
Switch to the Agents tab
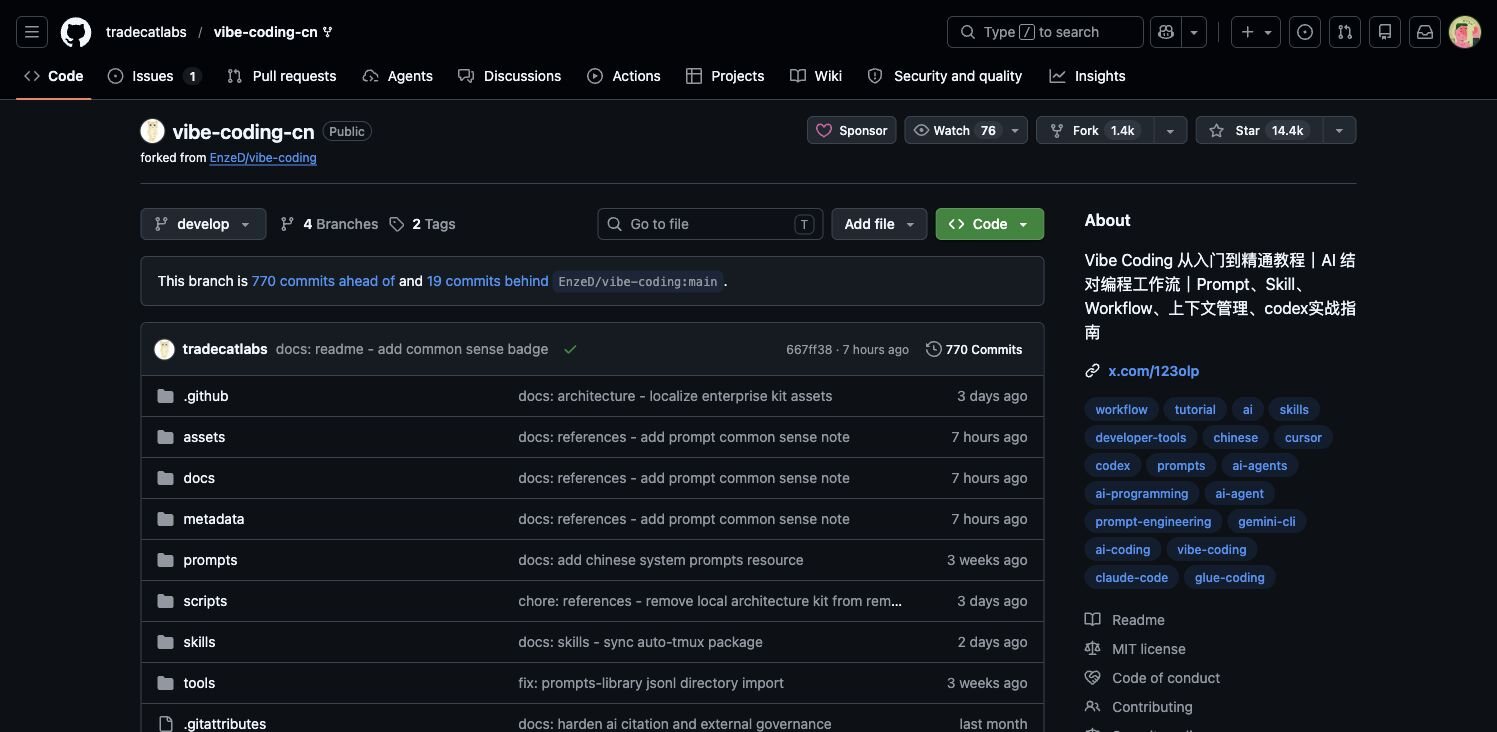[x=398, y=76]
